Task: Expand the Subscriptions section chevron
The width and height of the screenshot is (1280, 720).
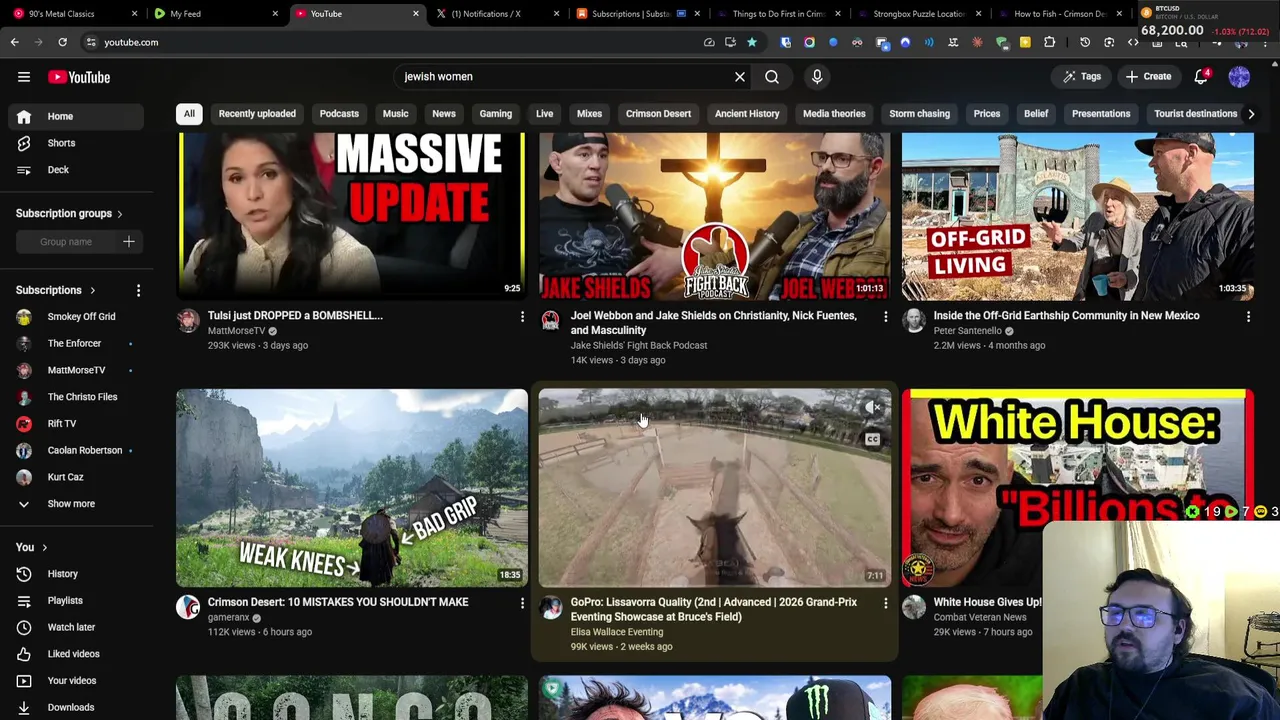Action: coord(92,291)
